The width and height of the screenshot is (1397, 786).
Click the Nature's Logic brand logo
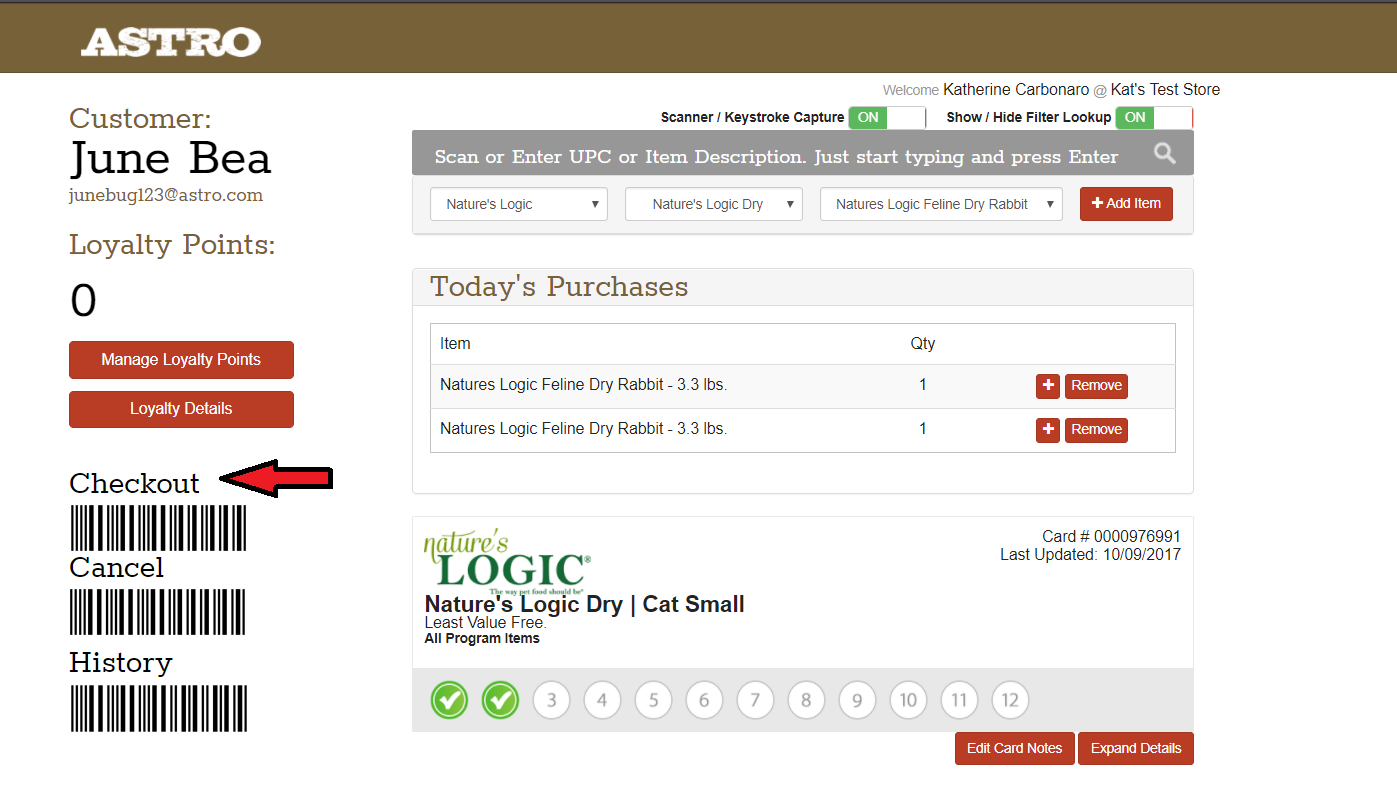point(507,563)
